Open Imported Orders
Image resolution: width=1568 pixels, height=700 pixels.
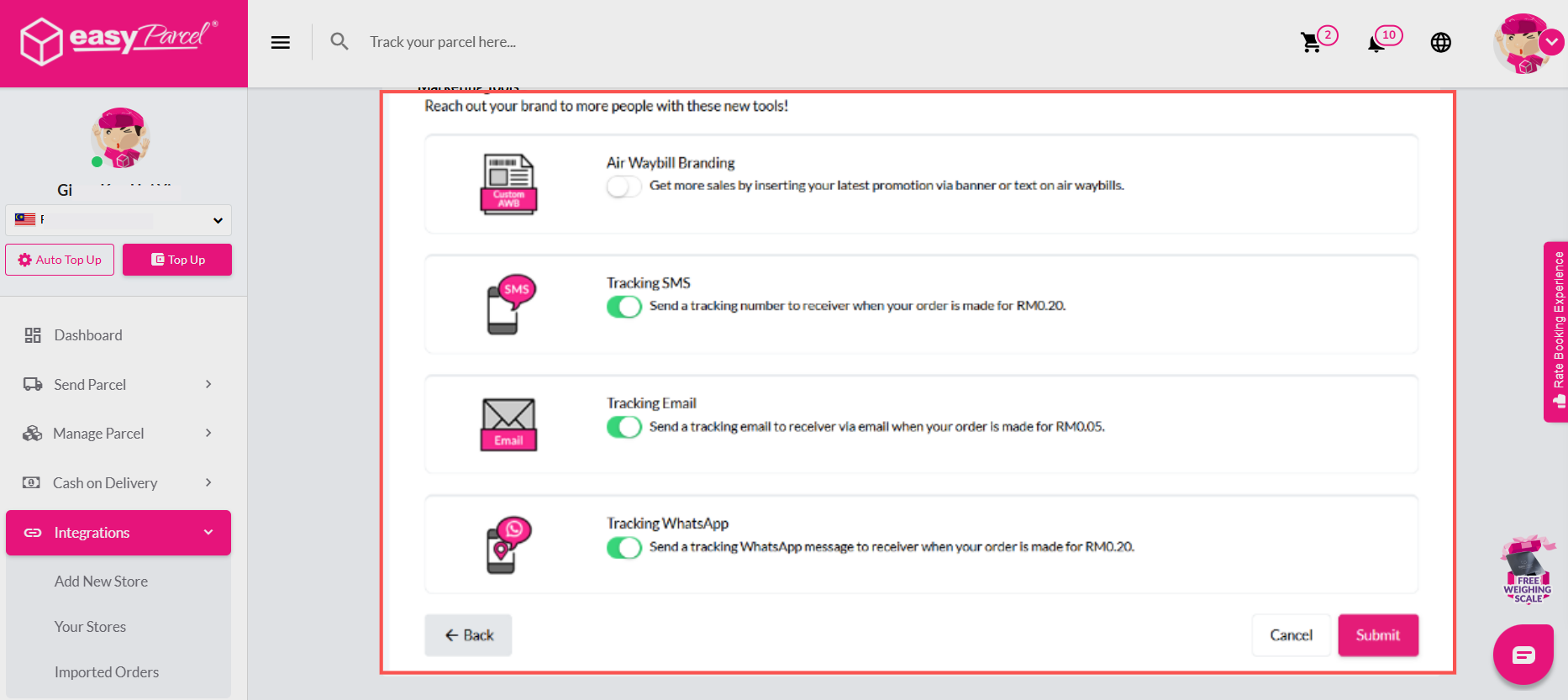pyautogui.click(x=107, y=672)
